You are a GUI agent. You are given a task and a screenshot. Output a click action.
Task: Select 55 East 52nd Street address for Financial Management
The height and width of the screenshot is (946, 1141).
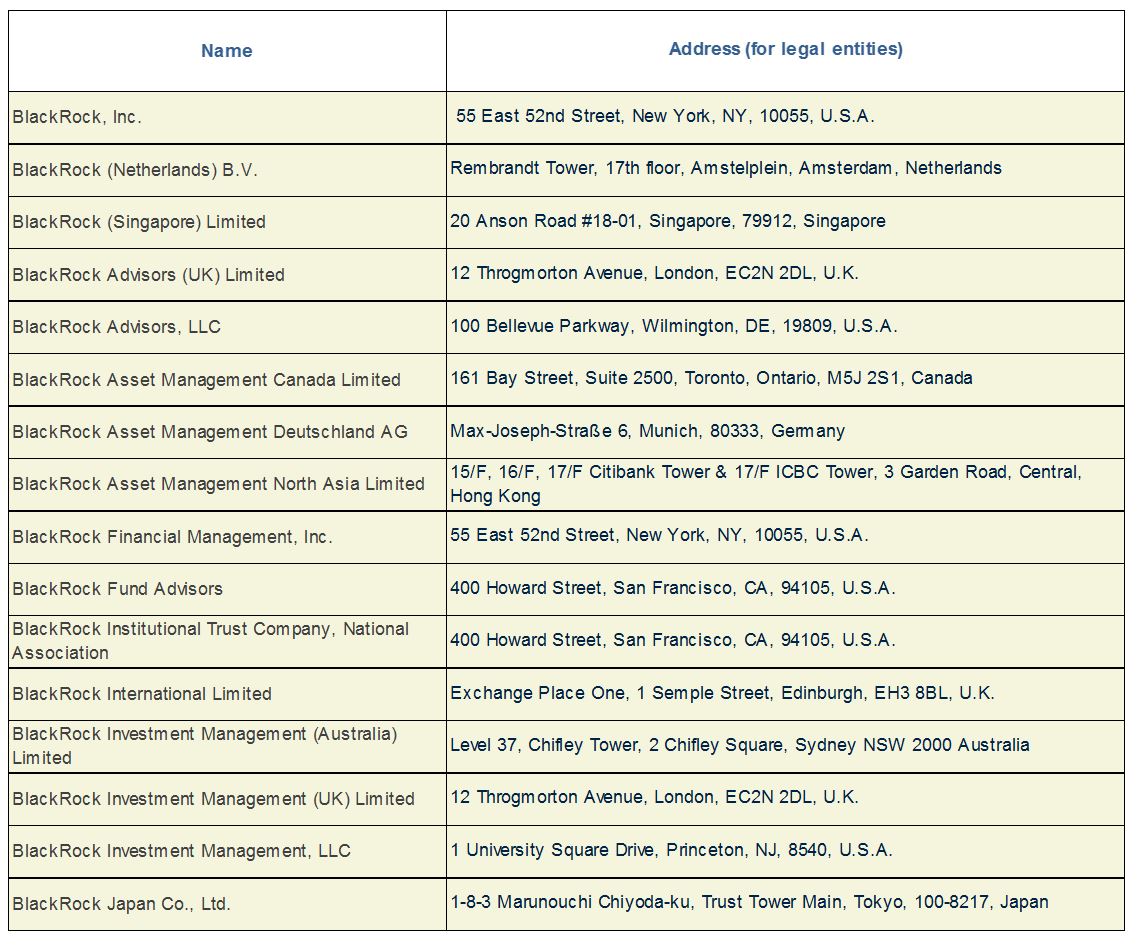[x=785, y=537]
